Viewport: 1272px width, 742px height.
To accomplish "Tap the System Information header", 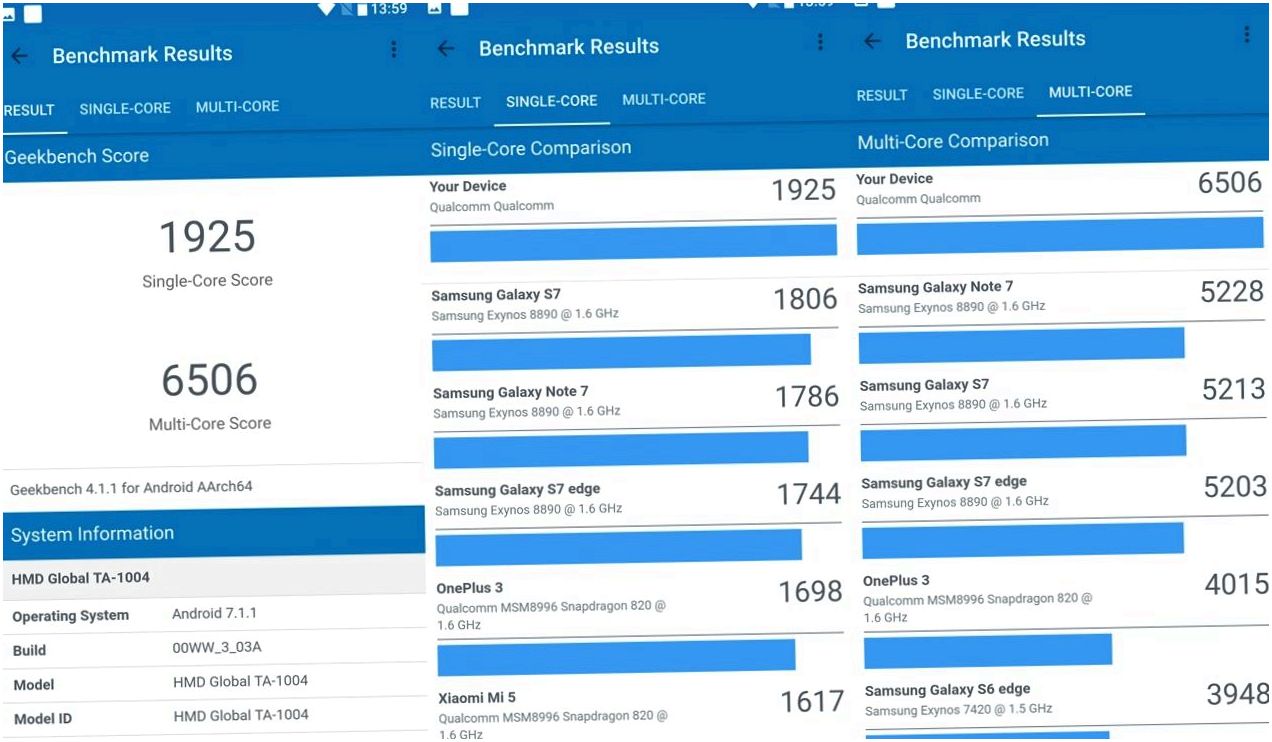I will 214,531.
